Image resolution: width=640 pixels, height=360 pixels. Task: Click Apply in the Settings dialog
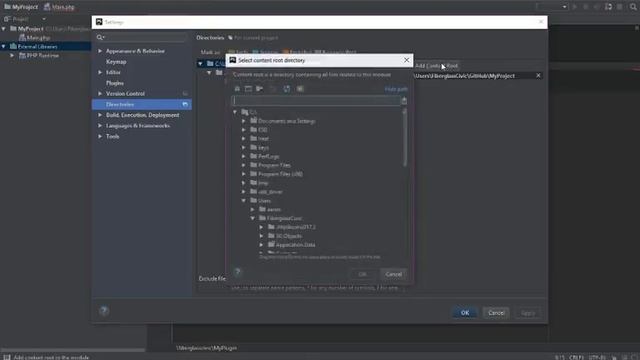pos(528,313)
